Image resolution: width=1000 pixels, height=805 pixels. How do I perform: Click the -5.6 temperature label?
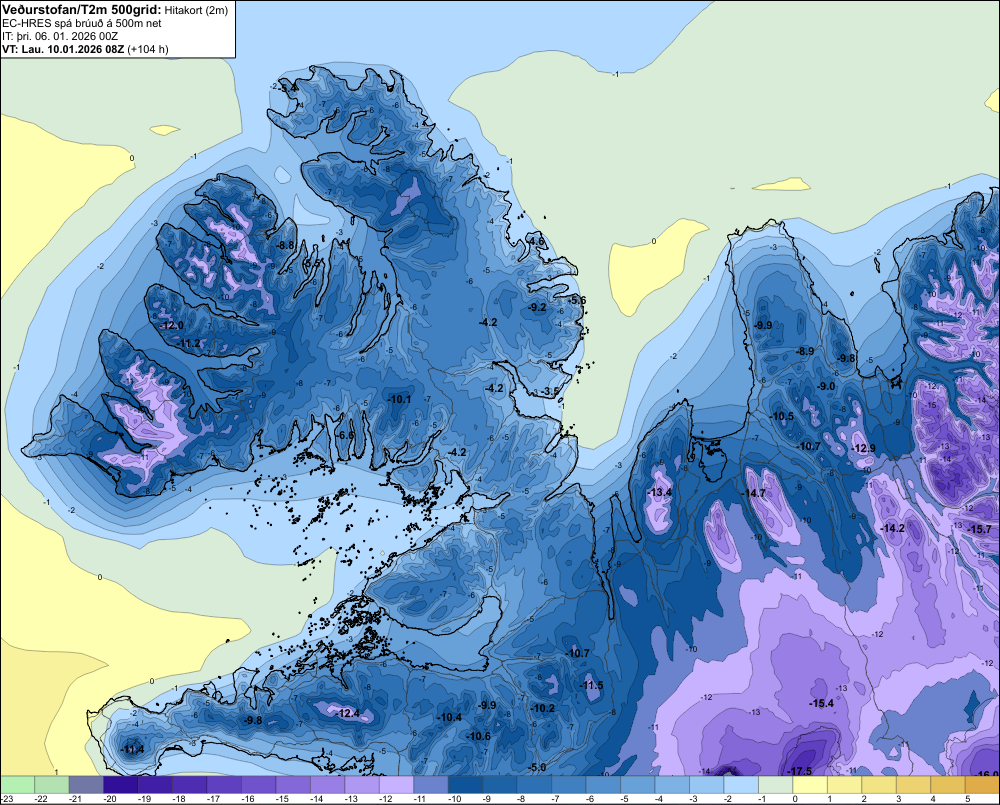coord(577,300)
